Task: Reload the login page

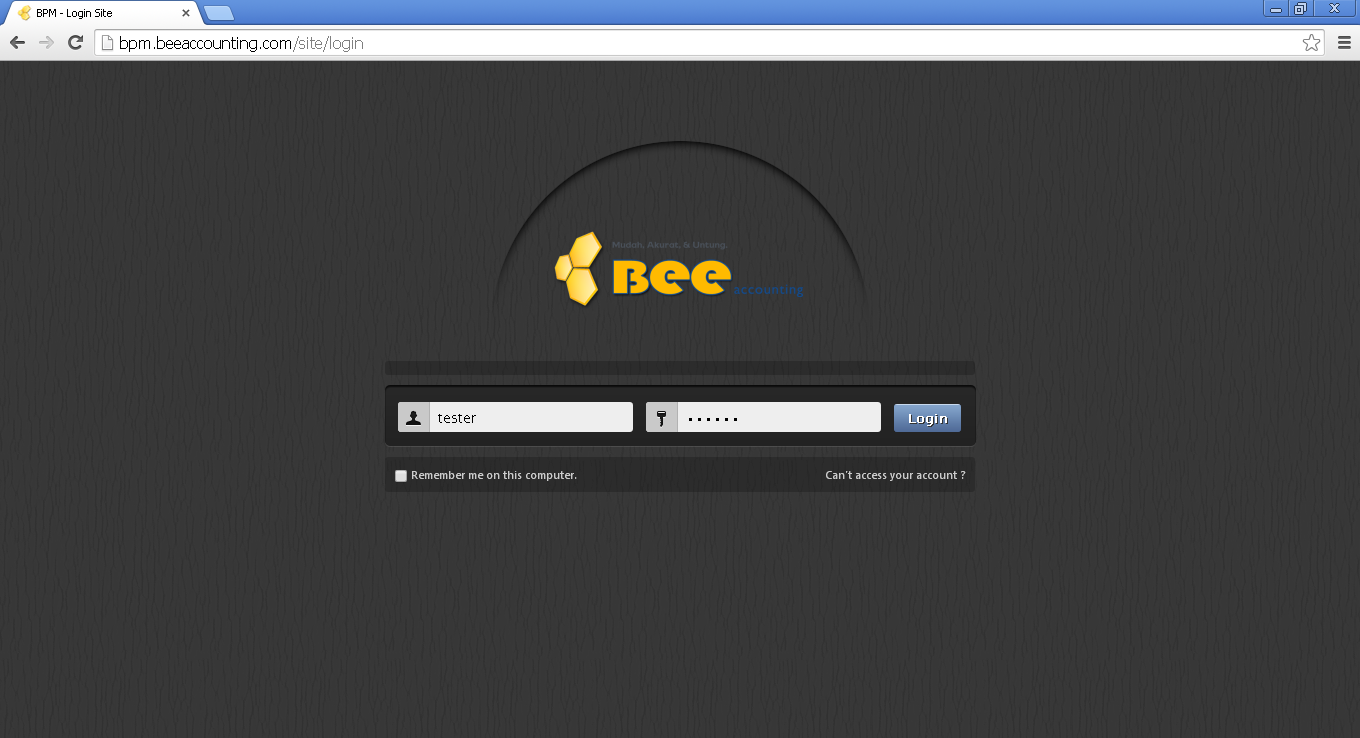Action: click(x=75, y=42)
